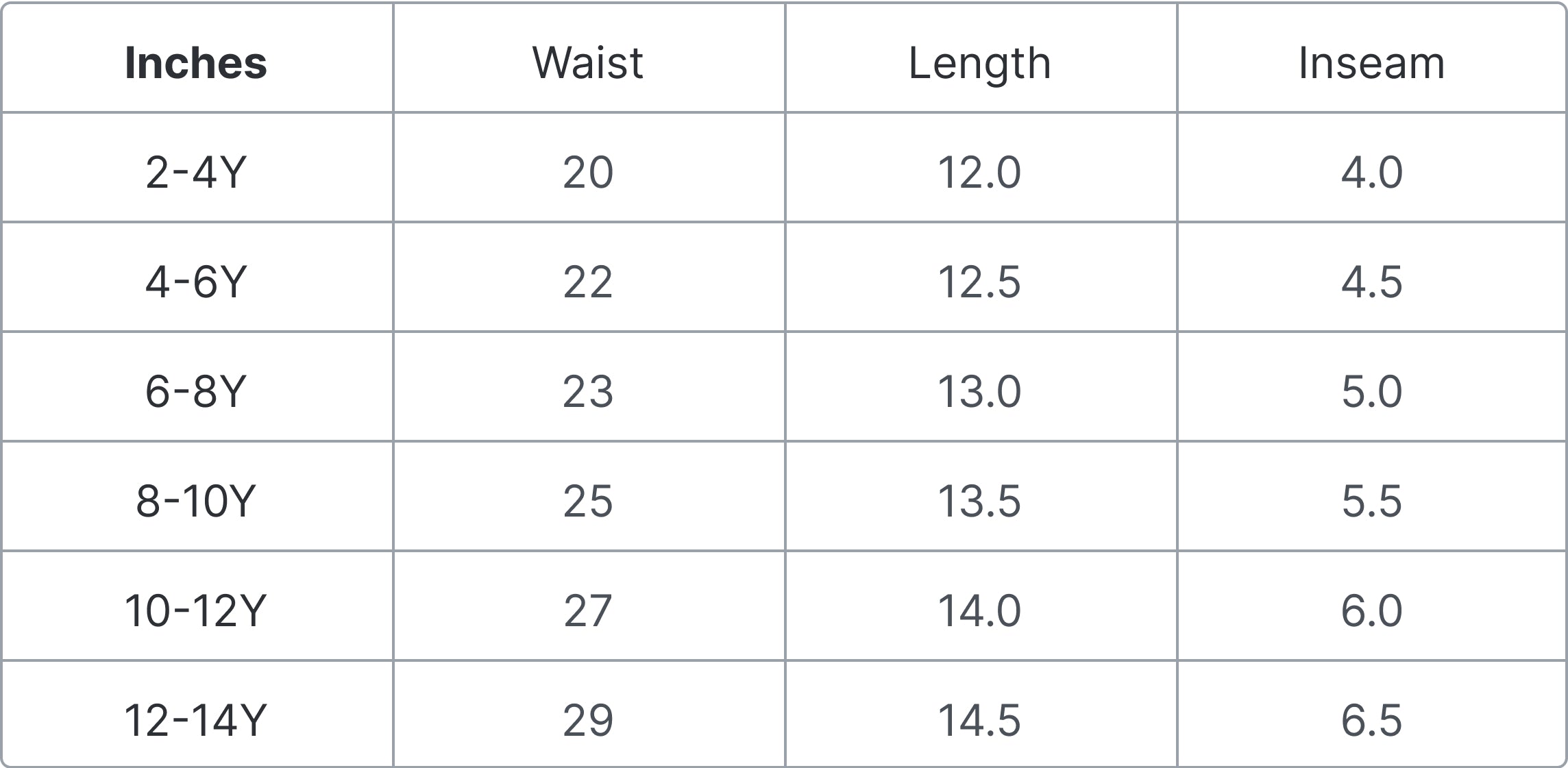
Task: Click waist value 20 cell
Action: (x=588, y=172)
